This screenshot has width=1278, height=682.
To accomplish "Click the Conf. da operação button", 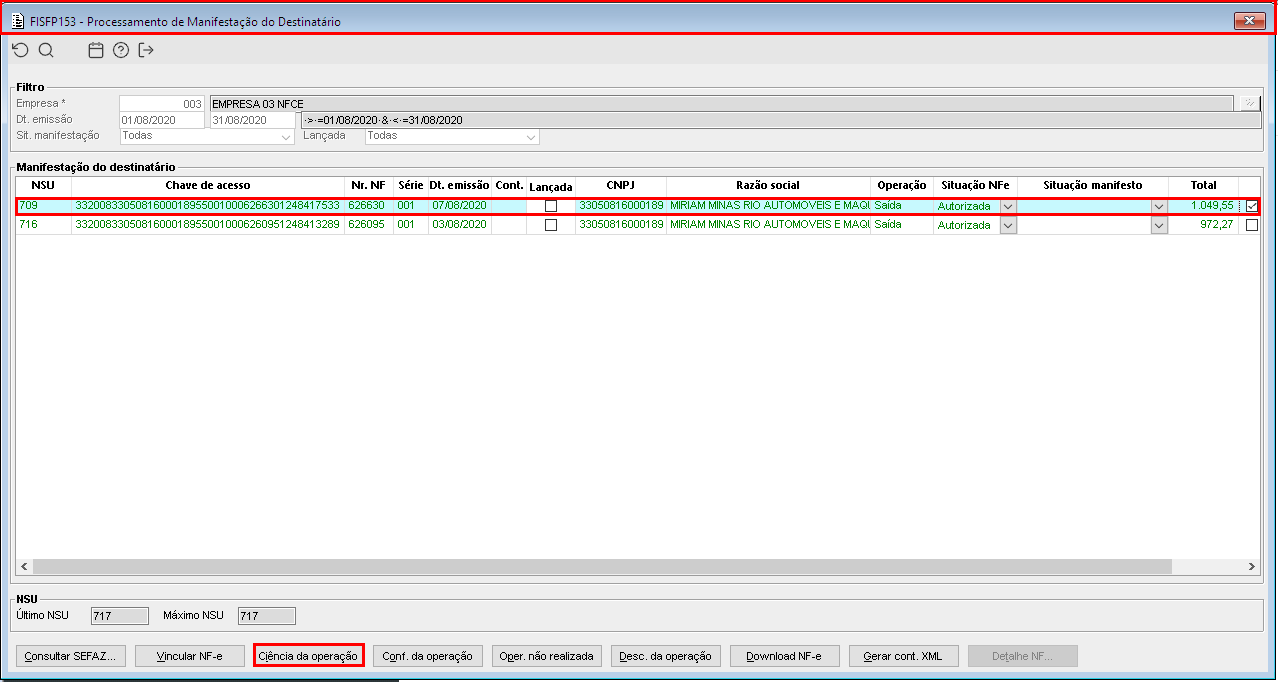I will [428, 656].
